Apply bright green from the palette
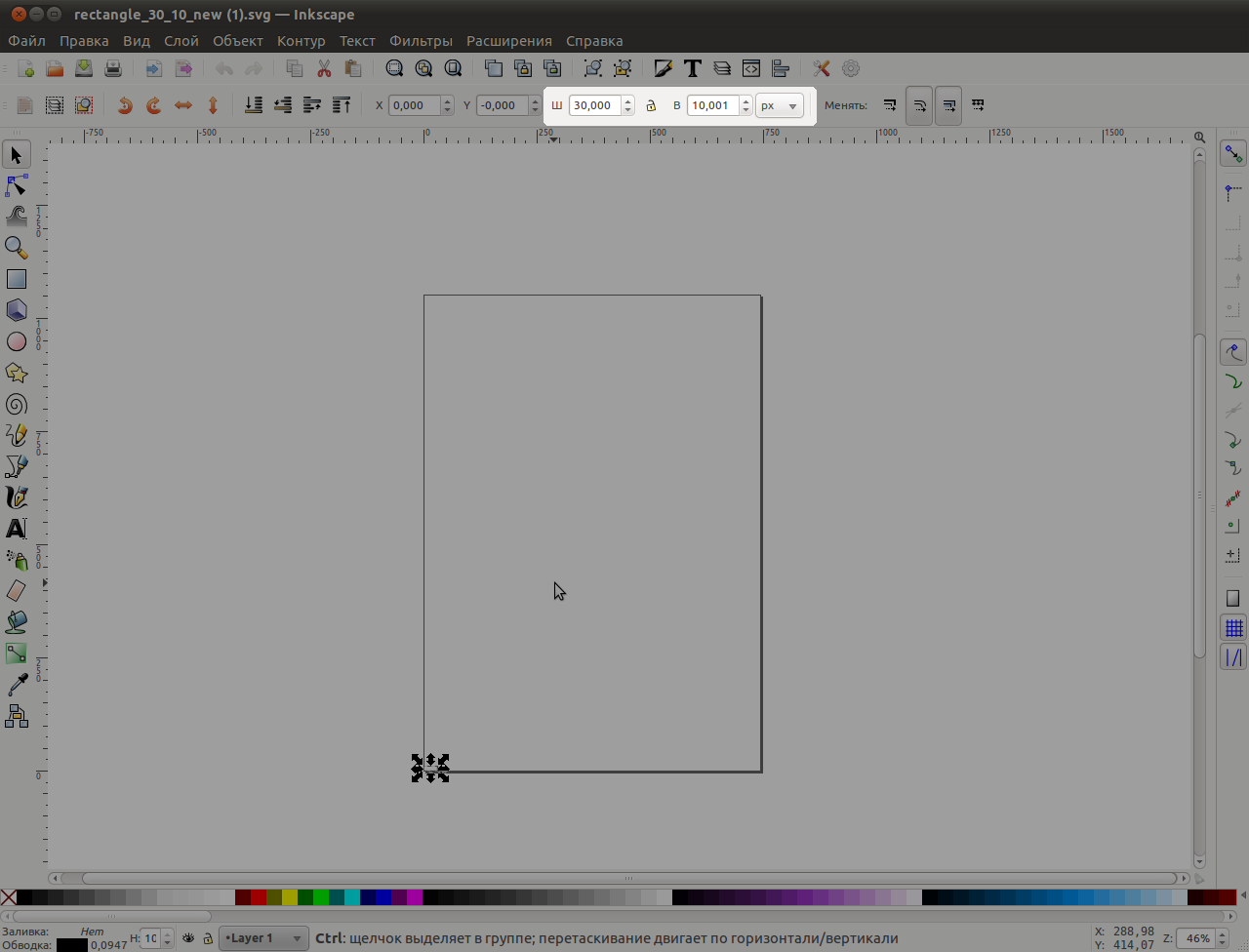Image resolution: width=1249 pixels, height=952 pixels. click(x=321, y=897)
